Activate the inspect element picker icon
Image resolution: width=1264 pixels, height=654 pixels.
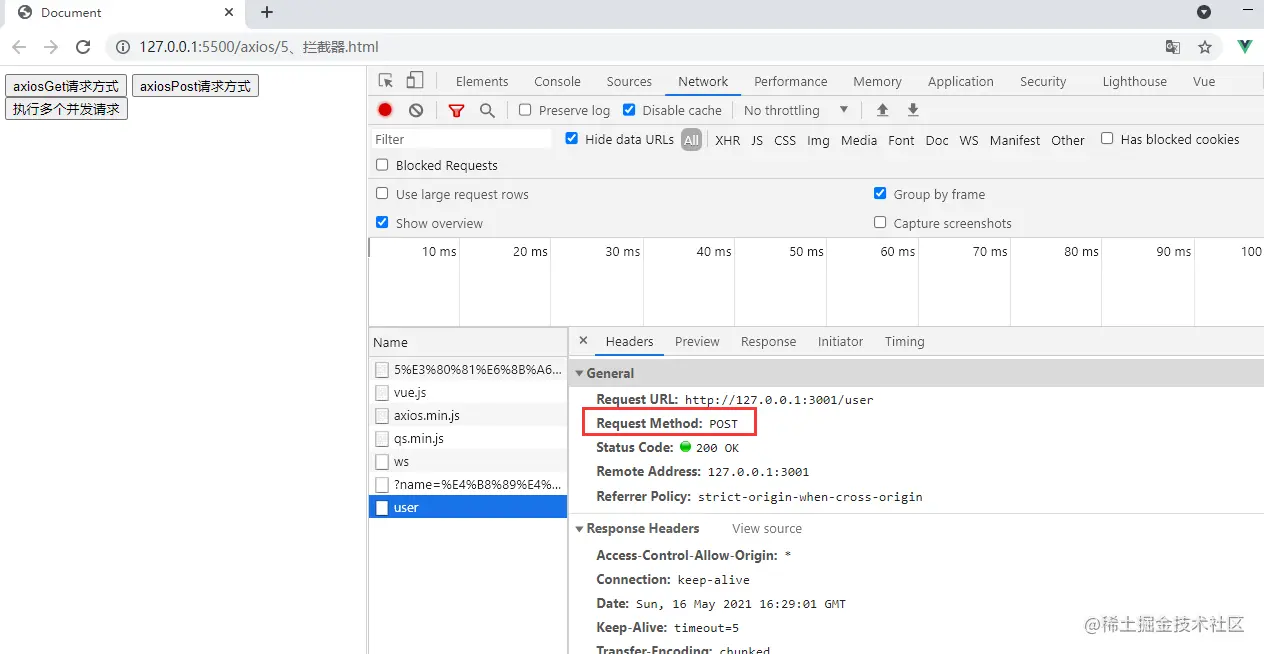(x=386, y=81)
